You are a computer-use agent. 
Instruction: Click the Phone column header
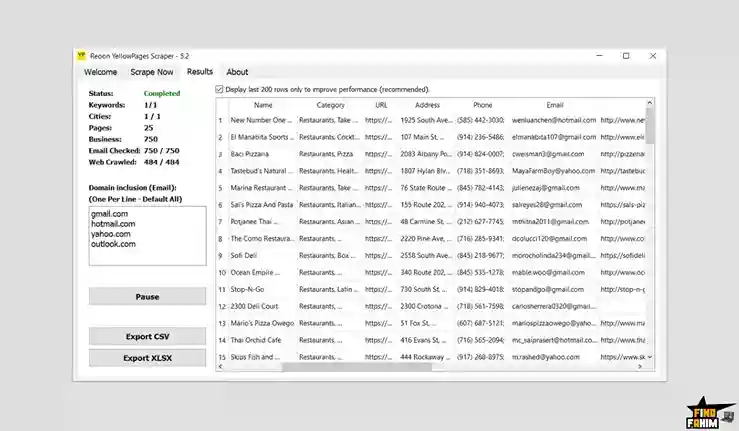point(483,105)
